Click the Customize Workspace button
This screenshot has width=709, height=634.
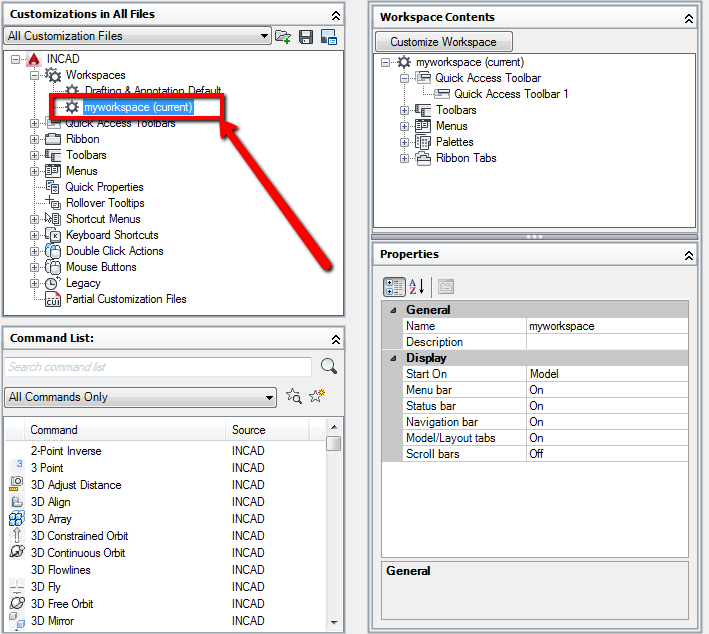443,41
